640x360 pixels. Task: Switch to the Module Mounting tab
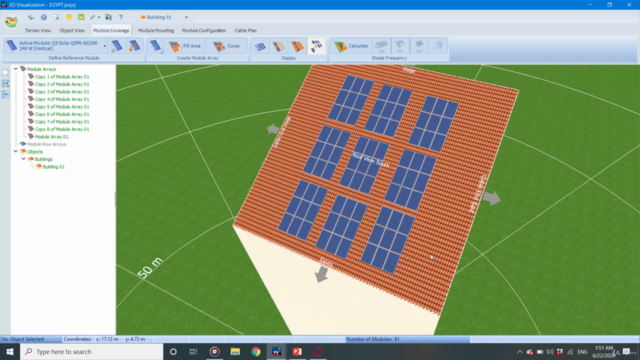(156, 30)
